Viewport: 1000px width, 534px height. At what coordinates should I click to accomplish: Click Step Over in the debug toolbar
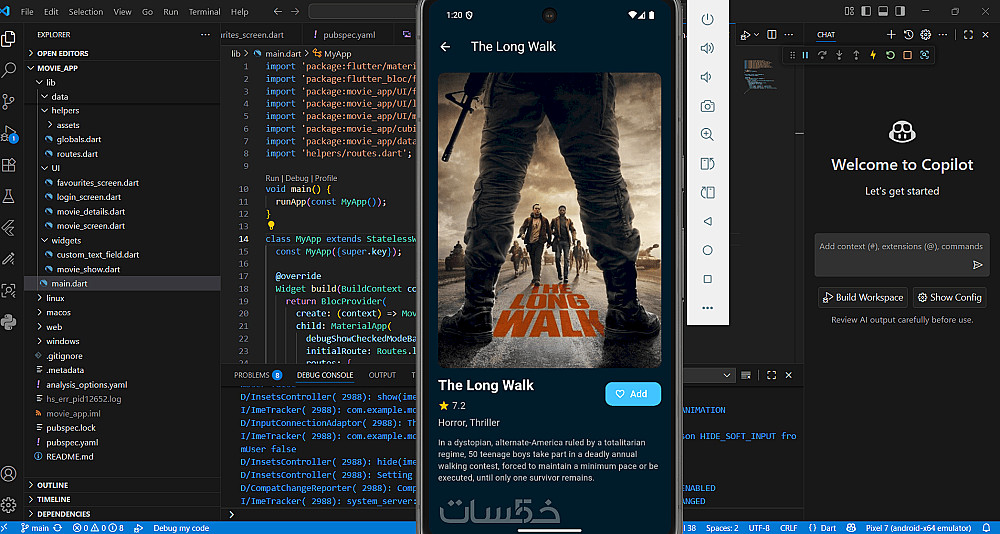point(822,56)
